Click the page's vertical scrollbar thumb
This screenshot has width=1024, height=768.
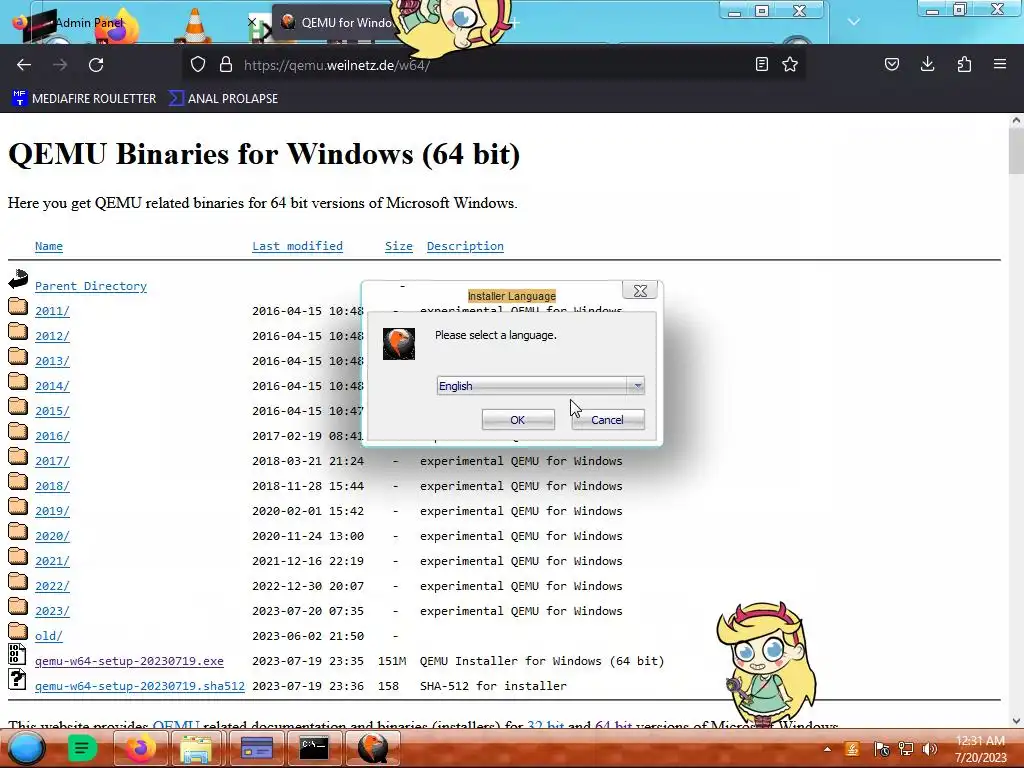tap(1016, 151)
